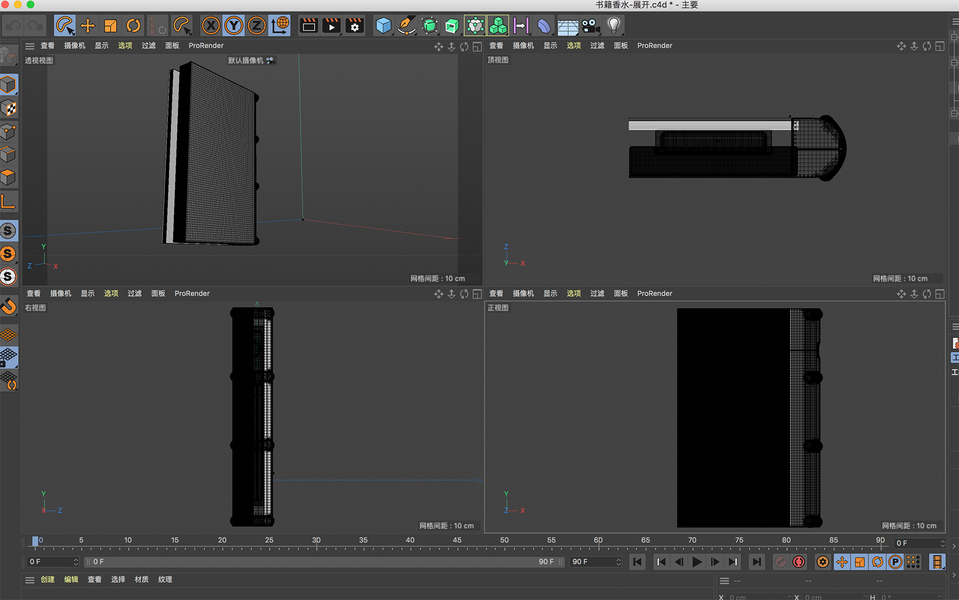This screenshot has width=959, height=600.
Task: Open 选项 menu in right viewport
Action: pos(111,294)
